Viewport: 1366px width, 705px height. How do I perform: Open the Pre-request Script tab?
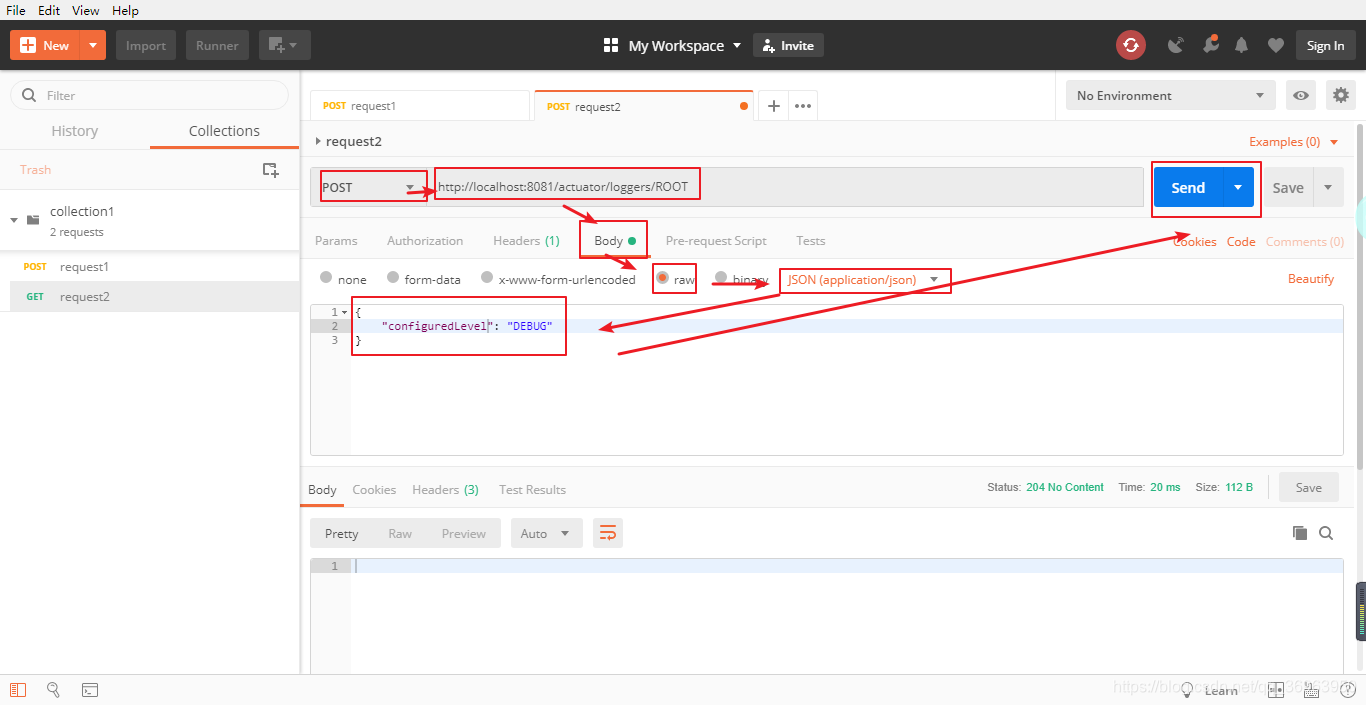tap(716, 241)
